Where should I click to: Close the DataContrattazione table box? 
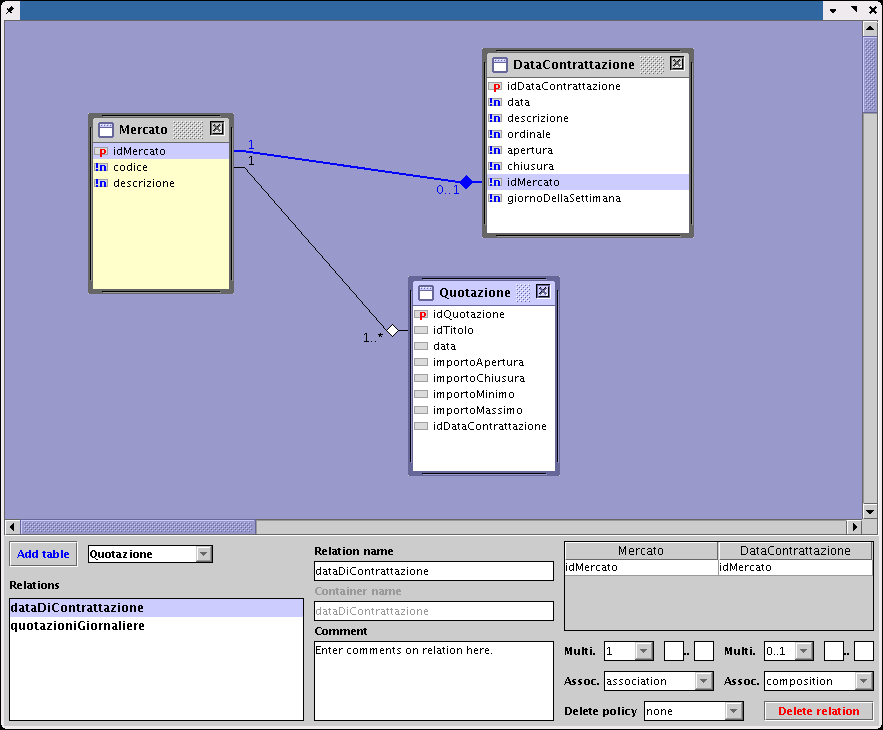(x=677, y=63)
